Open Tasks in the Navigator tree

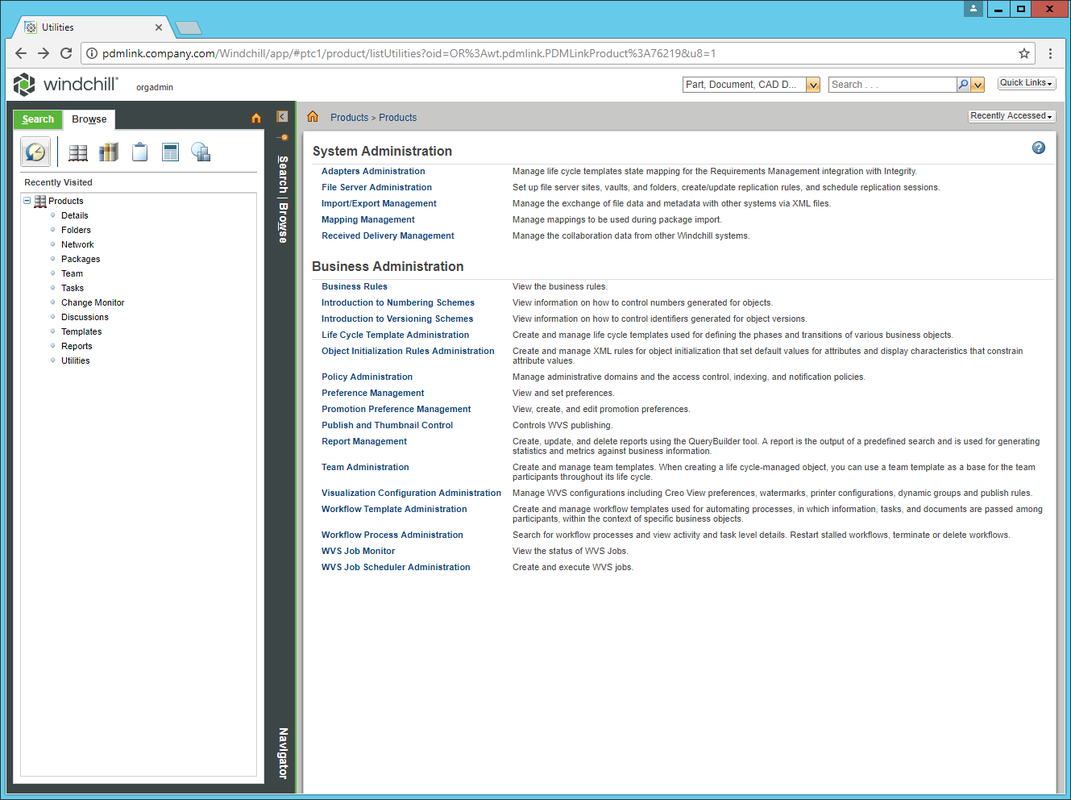pyautogui.click(x=72, y=288)
